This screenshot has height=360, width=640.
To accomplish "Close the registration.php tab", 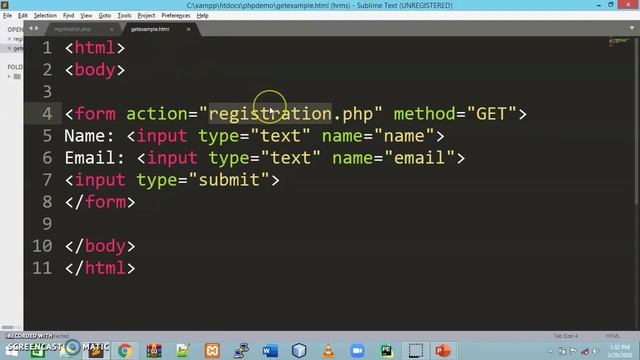I will coord(111,29).
